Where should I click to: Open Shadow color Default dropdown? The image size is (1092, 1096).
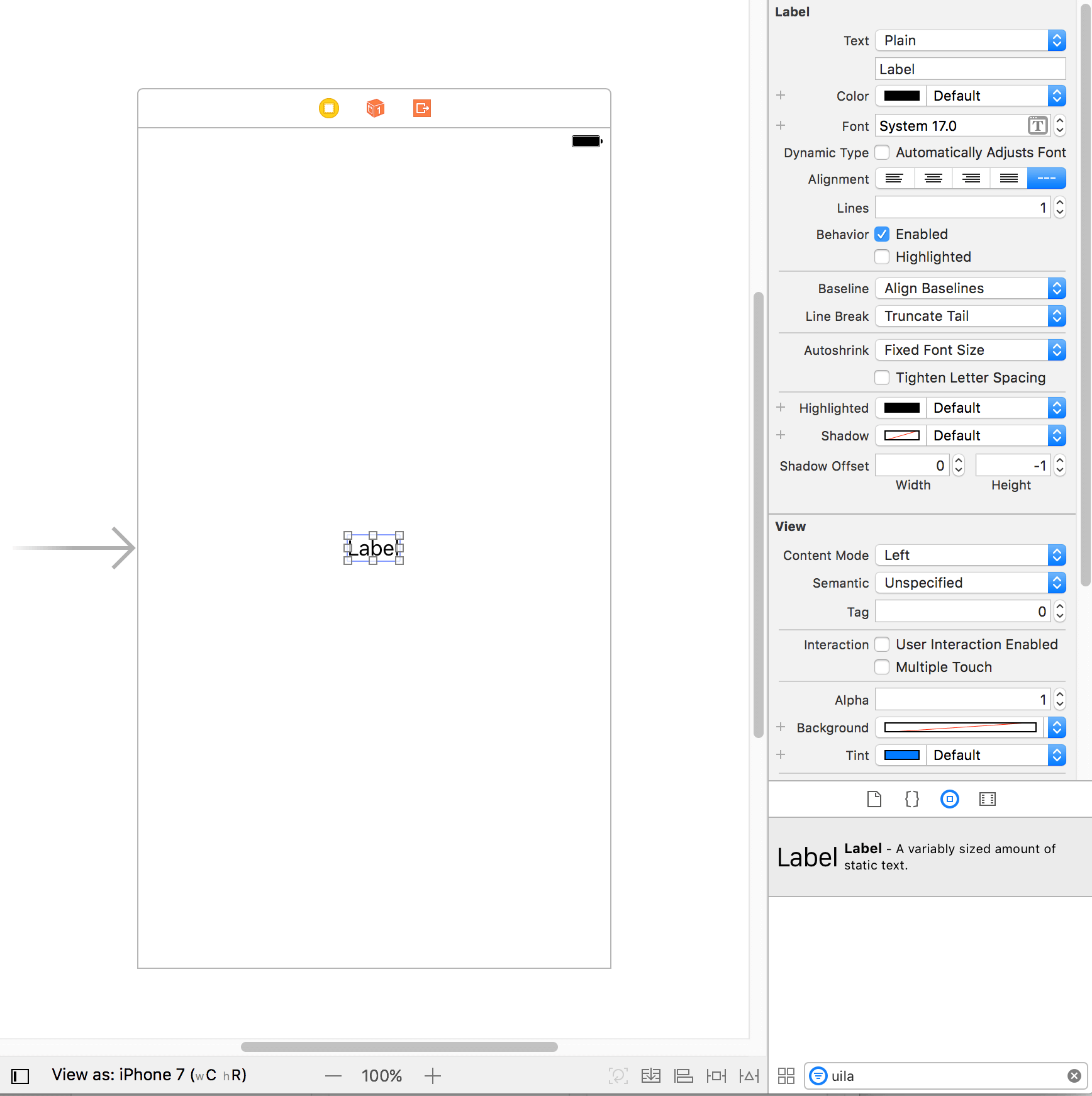pos(996,435)
